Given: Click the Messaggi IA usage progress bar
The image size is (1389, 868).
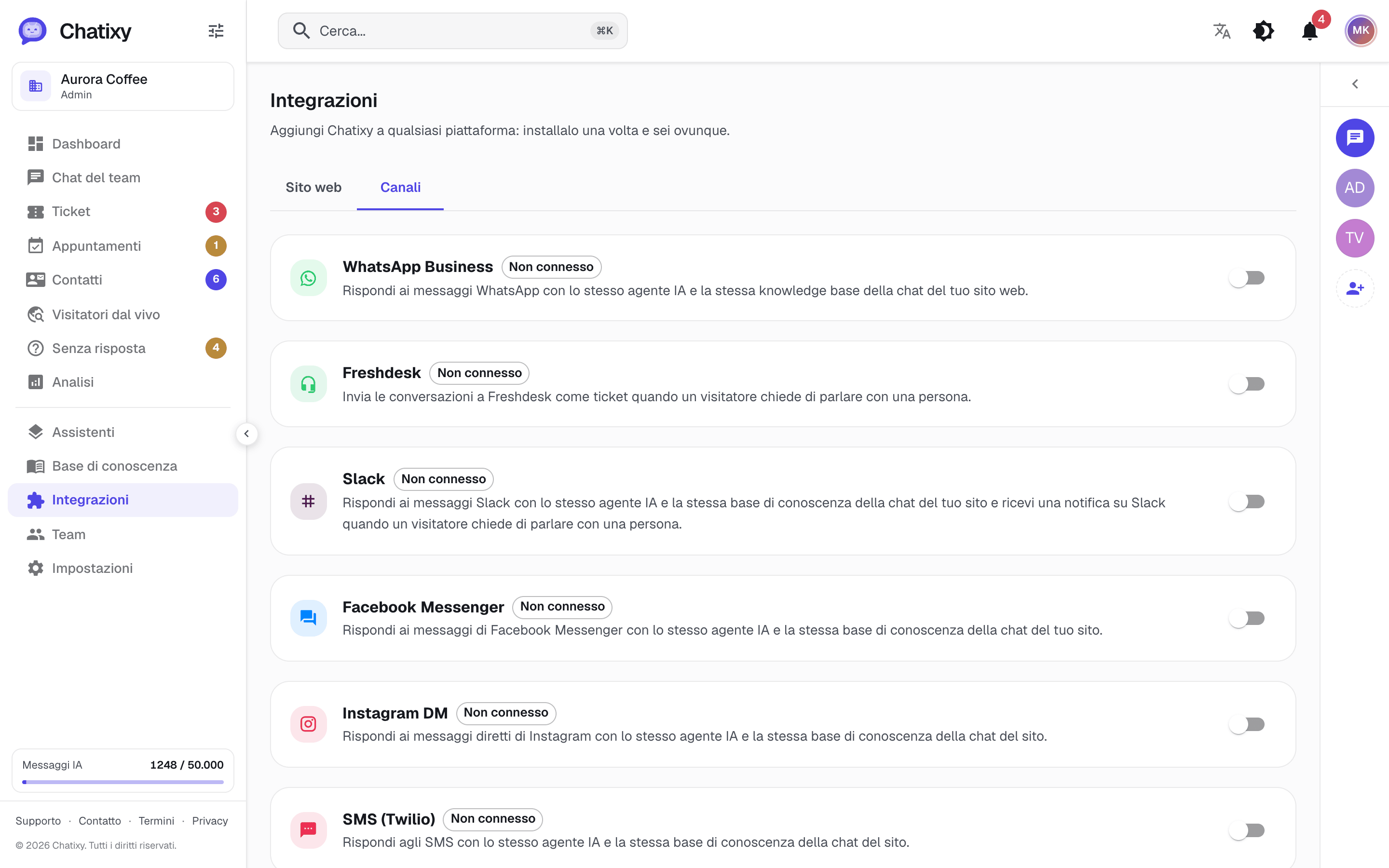Looking at the screenshot, I should [x=123, y=782].
